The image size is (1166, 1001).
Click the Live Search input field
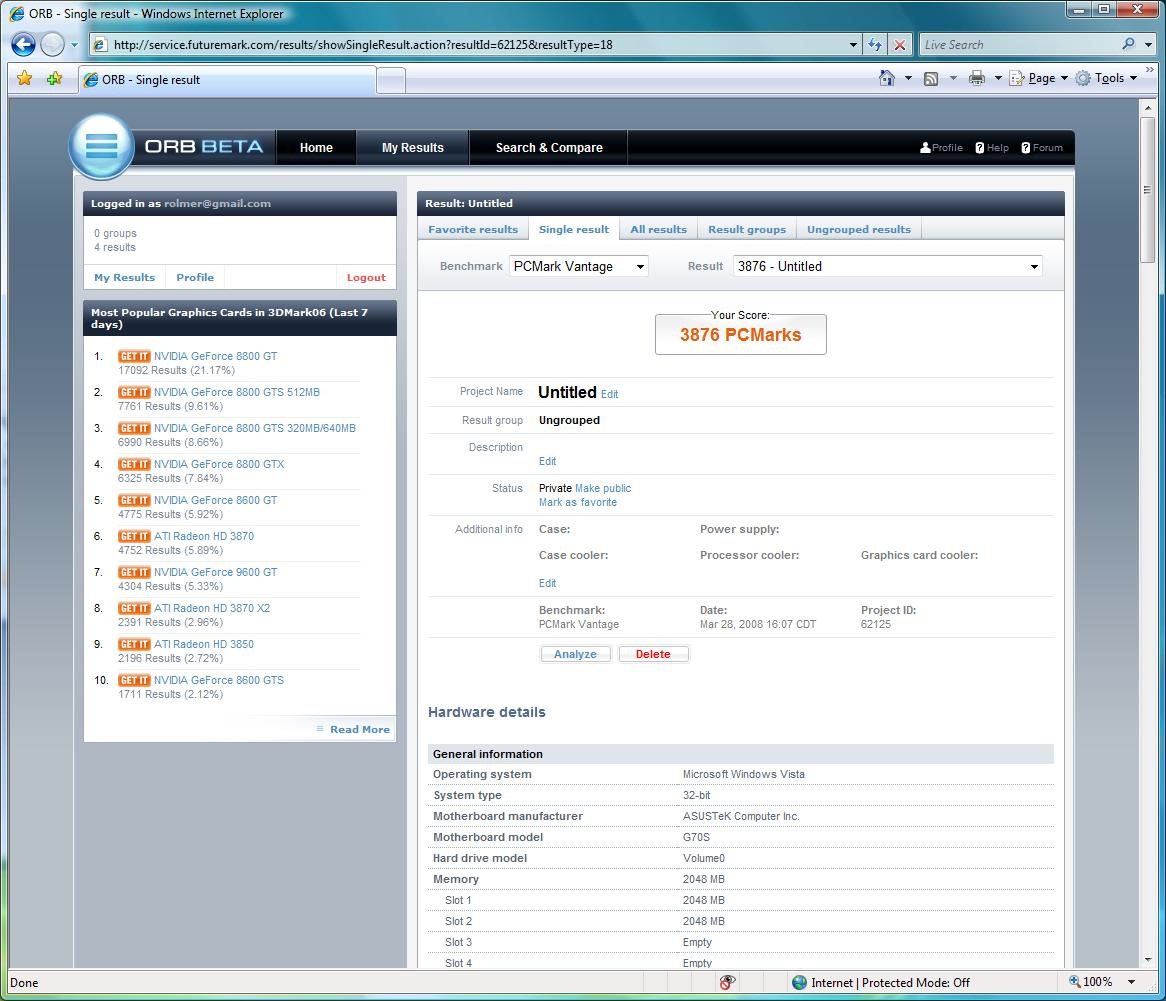pyautogui.click(x=1018, y=44)
